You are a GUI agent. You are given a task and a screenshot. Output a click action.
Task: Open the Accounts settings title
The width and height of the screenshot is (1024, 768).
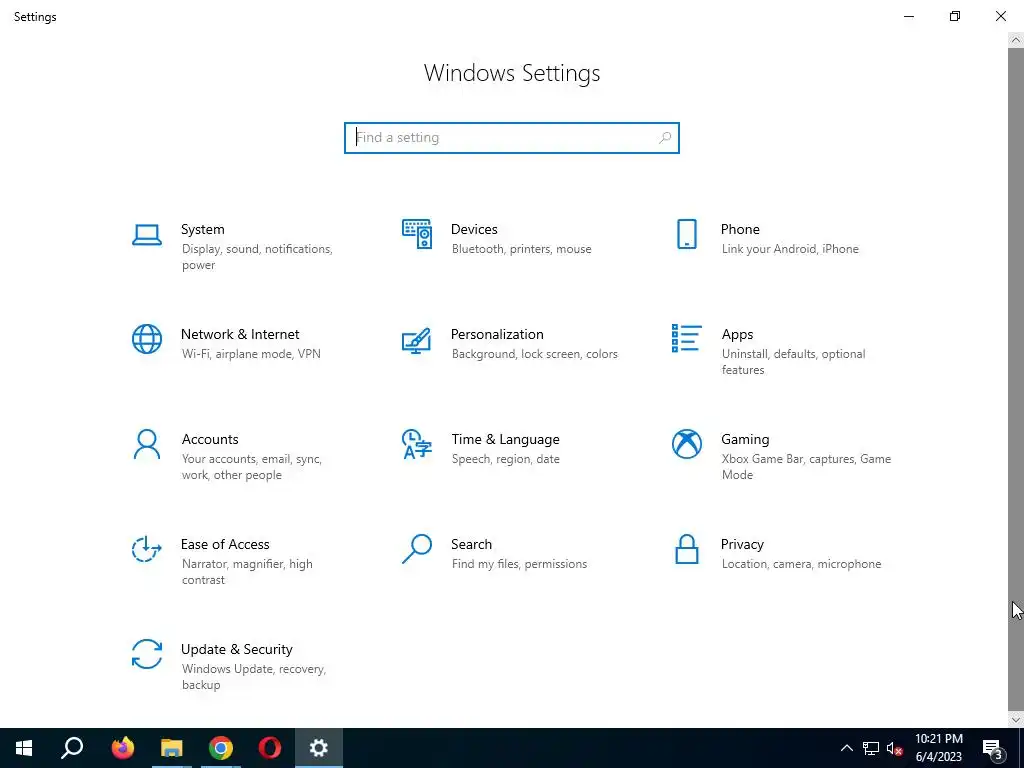click(x=210, y=440)
